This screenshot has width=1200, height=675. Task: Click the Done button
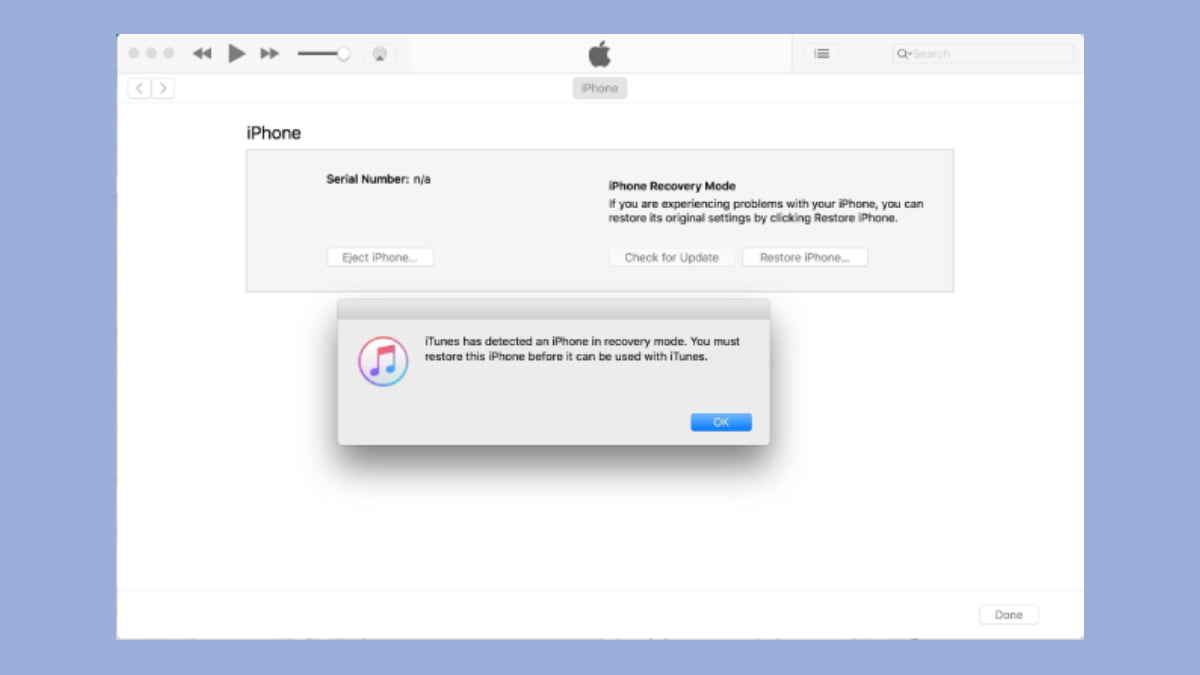tap(1008, 614)
